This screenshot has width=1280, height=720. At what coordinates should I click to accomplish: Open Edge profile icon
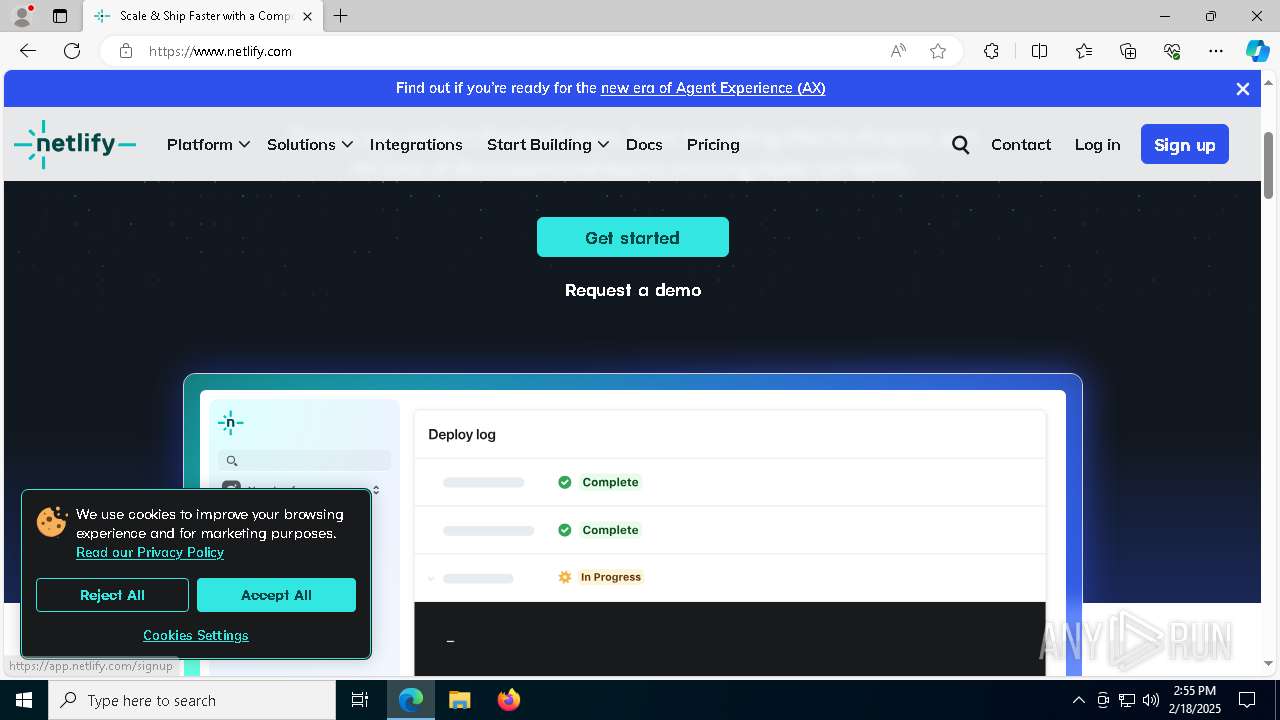pyautogui.click(x=21, y=16)
